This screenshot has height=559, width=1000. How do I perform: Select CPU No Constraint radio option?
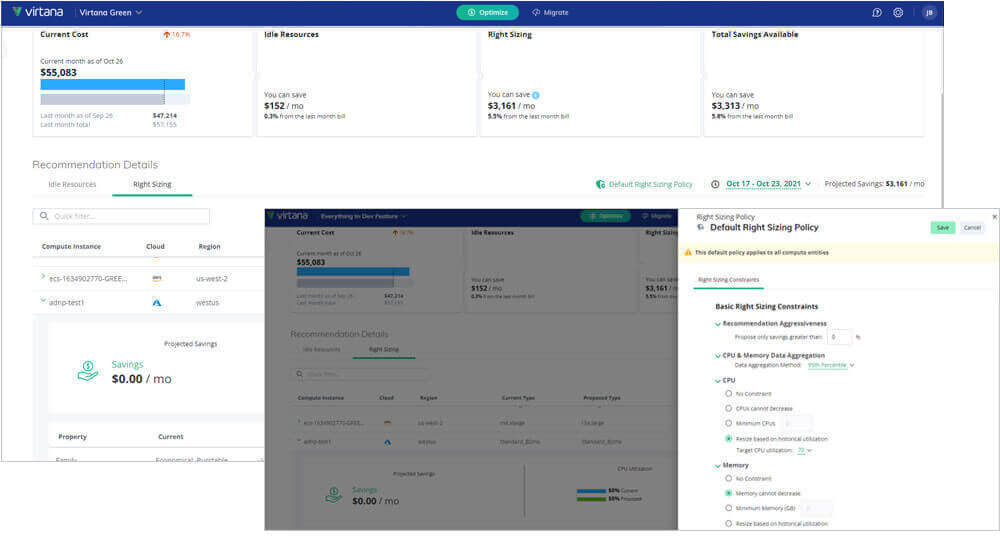click(x=728, y=394)
